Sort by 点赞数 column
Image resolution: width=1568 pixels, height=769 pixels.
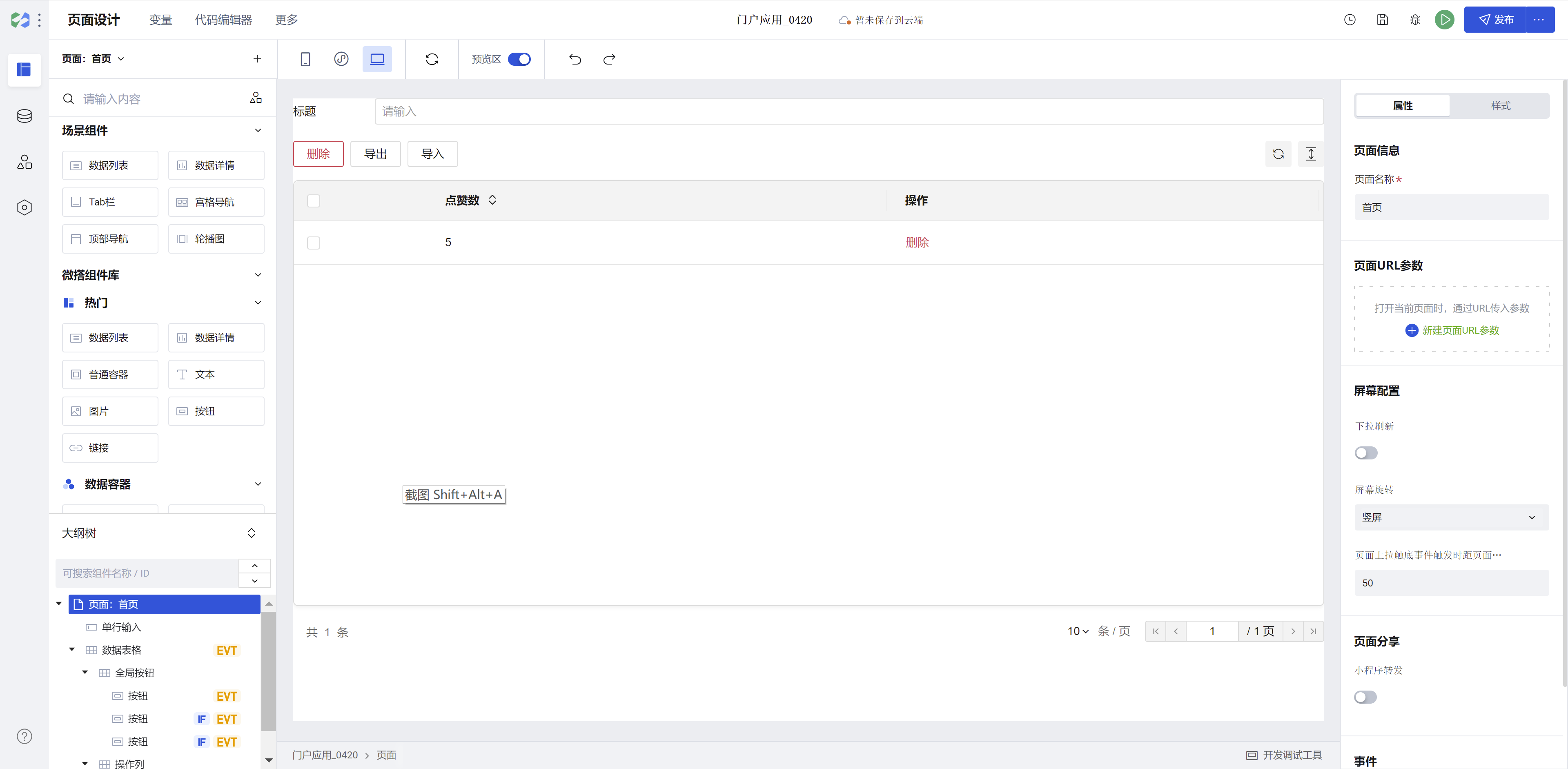[492, 201]
